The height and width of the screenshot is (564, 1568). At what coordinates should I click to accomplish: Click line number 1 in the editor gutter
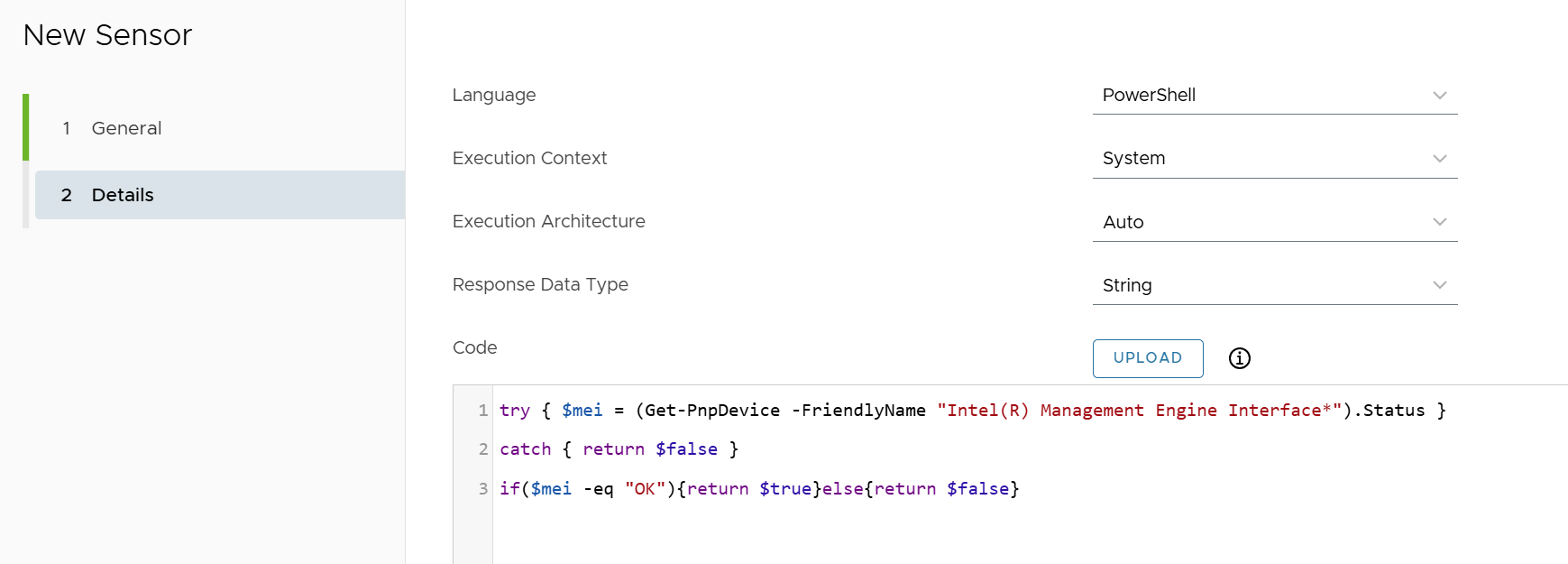(x=482, y=411)
